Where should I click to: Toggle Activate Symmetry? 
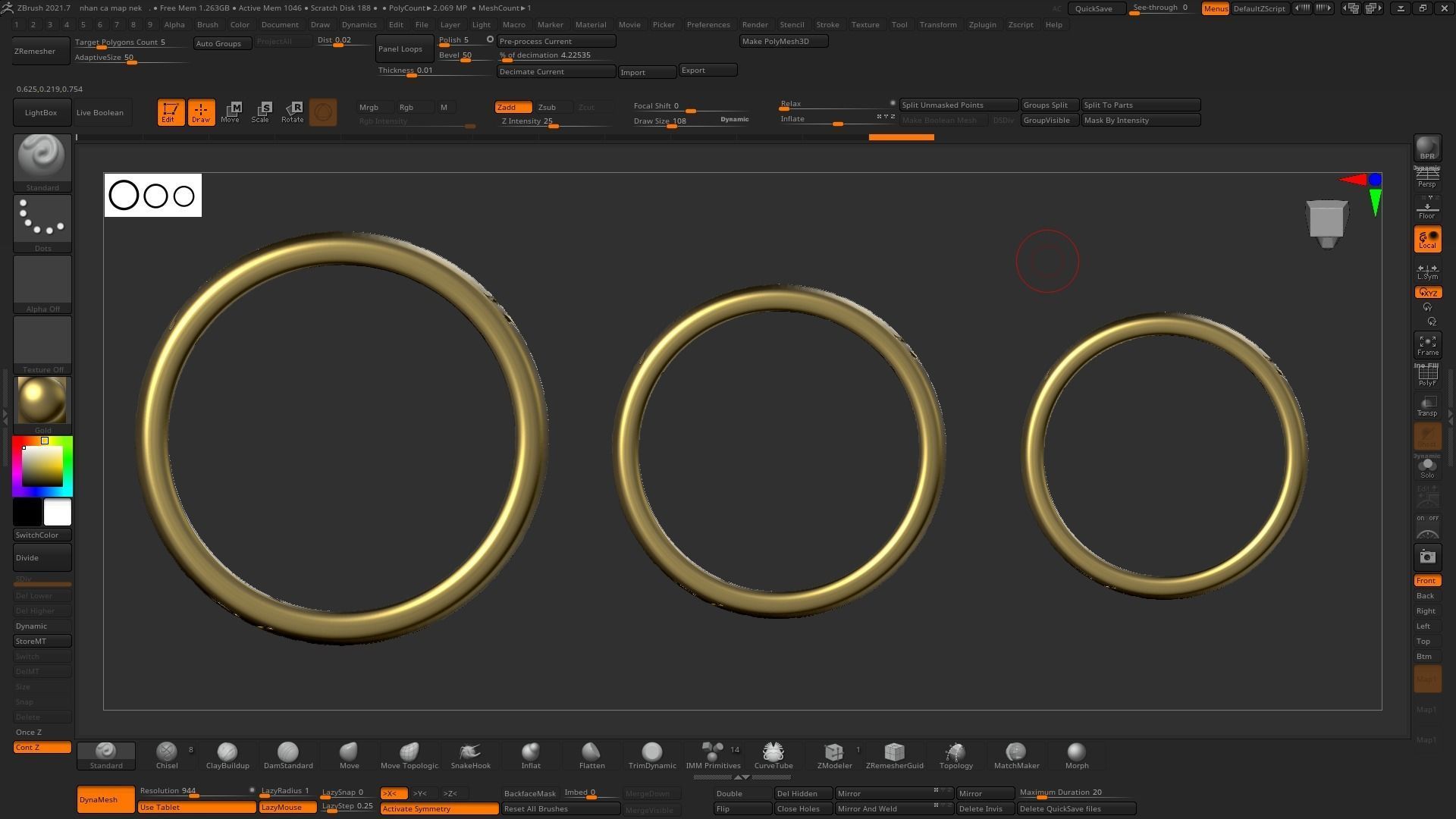pos(439,808)
